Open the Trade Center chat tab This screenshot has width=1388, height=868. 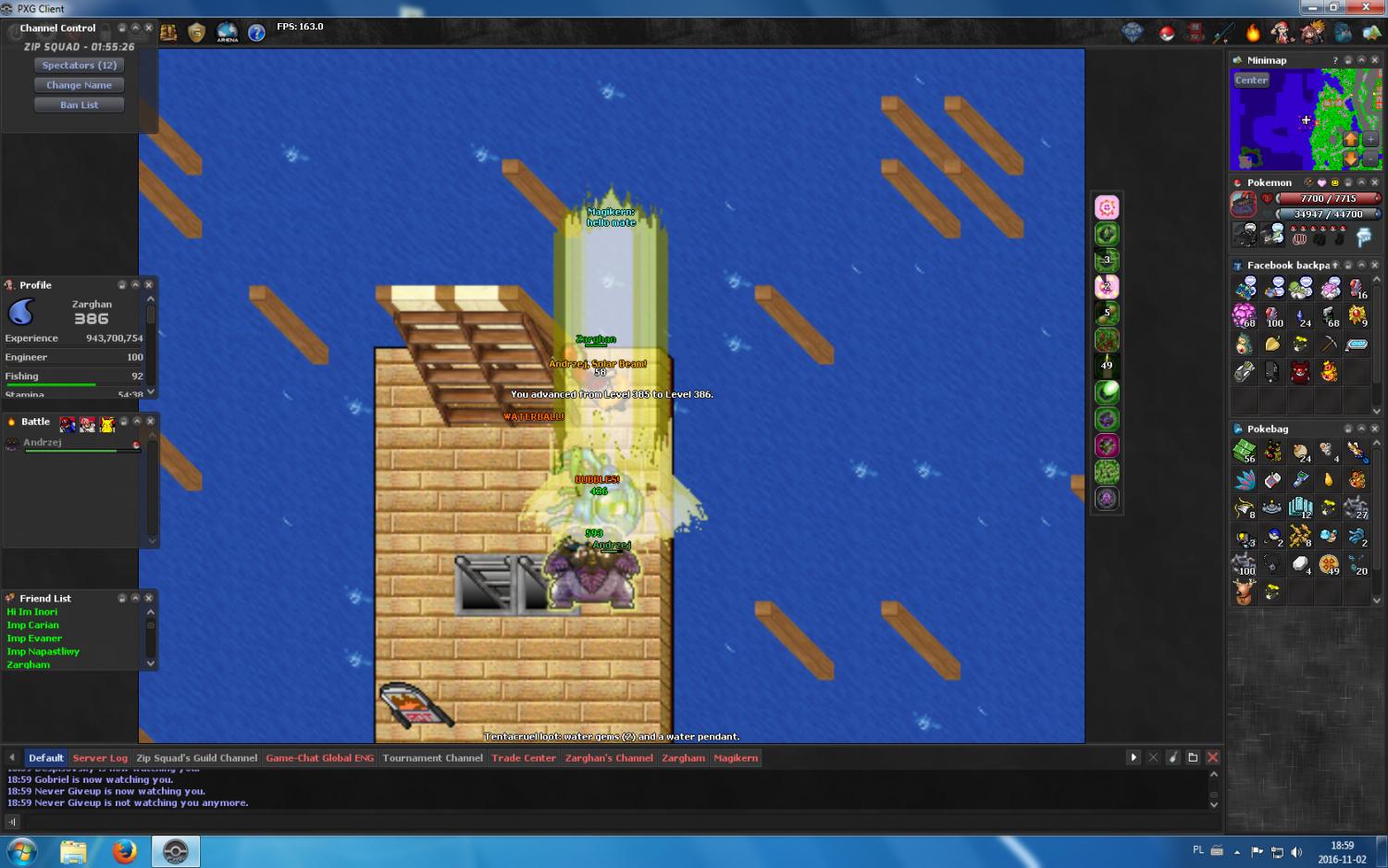pyautogui.click(x=524, y=758)
